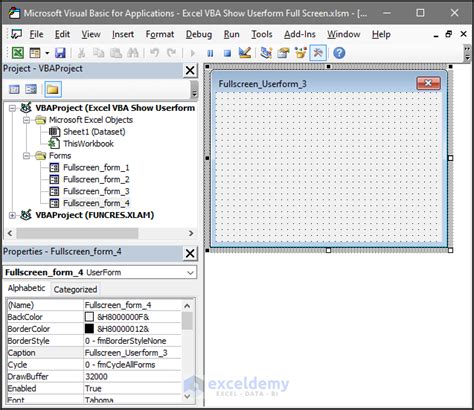
Task: Select the BorderStyle property row value
Action: click(132, 341)
